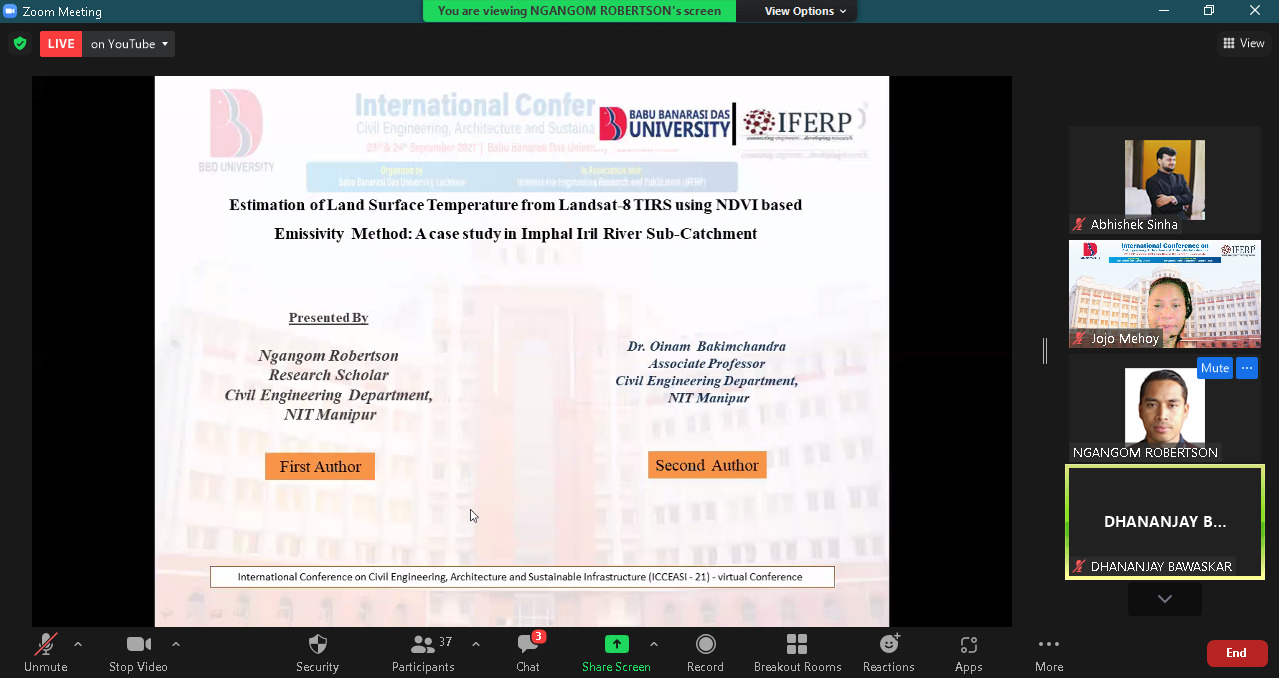Click the Chat unread badge showing 3
1279x678 pixels.
click(x=539, y=637)
